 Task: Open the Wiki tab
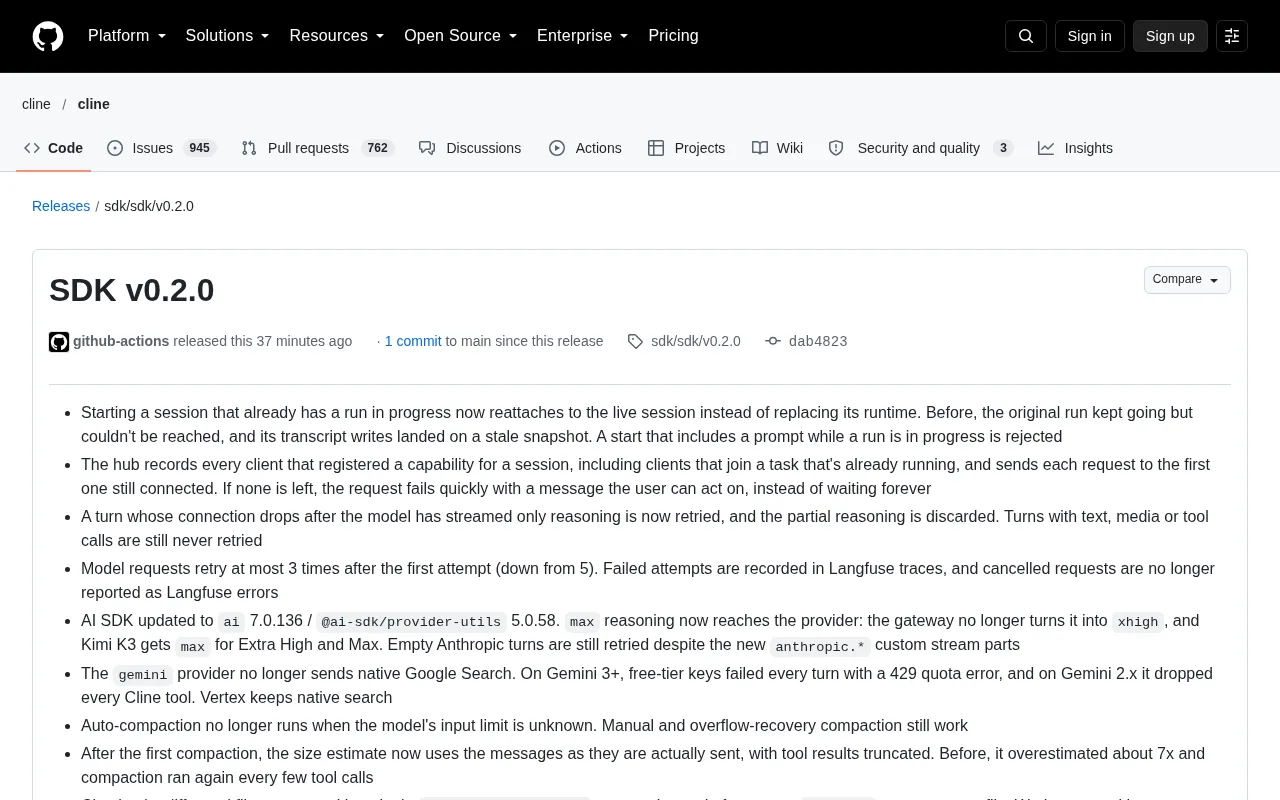tap(777, 148)
